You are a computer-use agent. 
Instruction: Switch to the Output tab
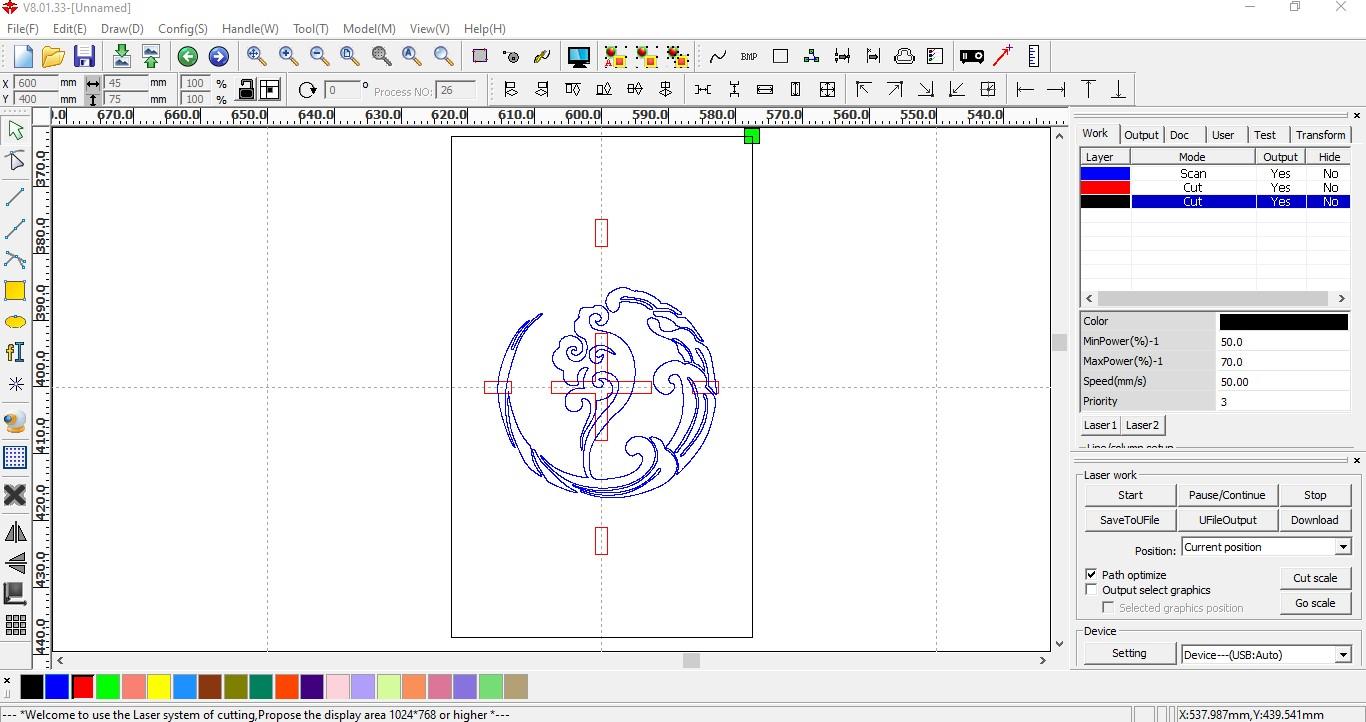[x=1141, y=135]
